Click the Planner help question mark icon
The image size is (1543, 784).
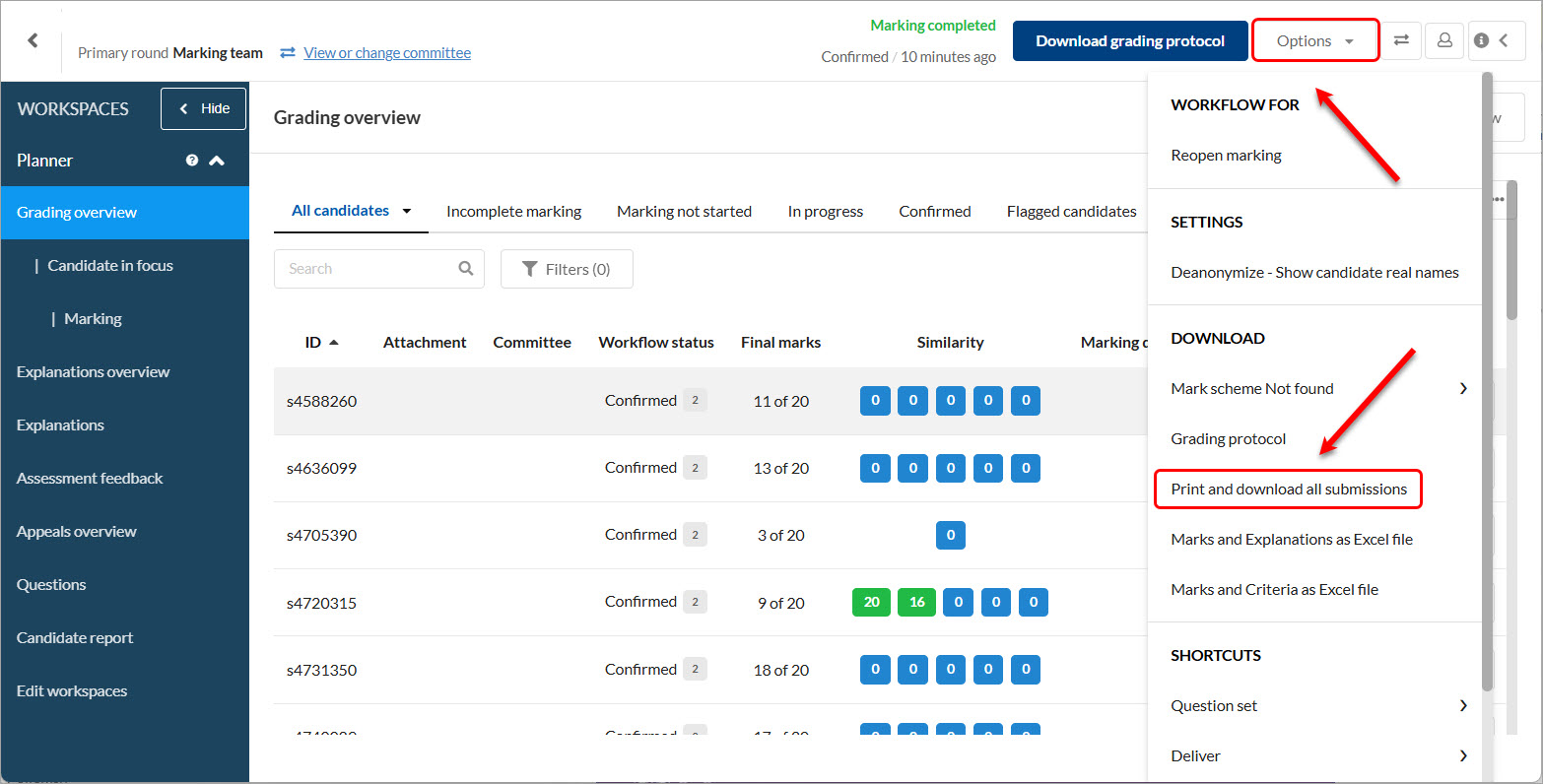pyautogui.click(x=192, y=161)
